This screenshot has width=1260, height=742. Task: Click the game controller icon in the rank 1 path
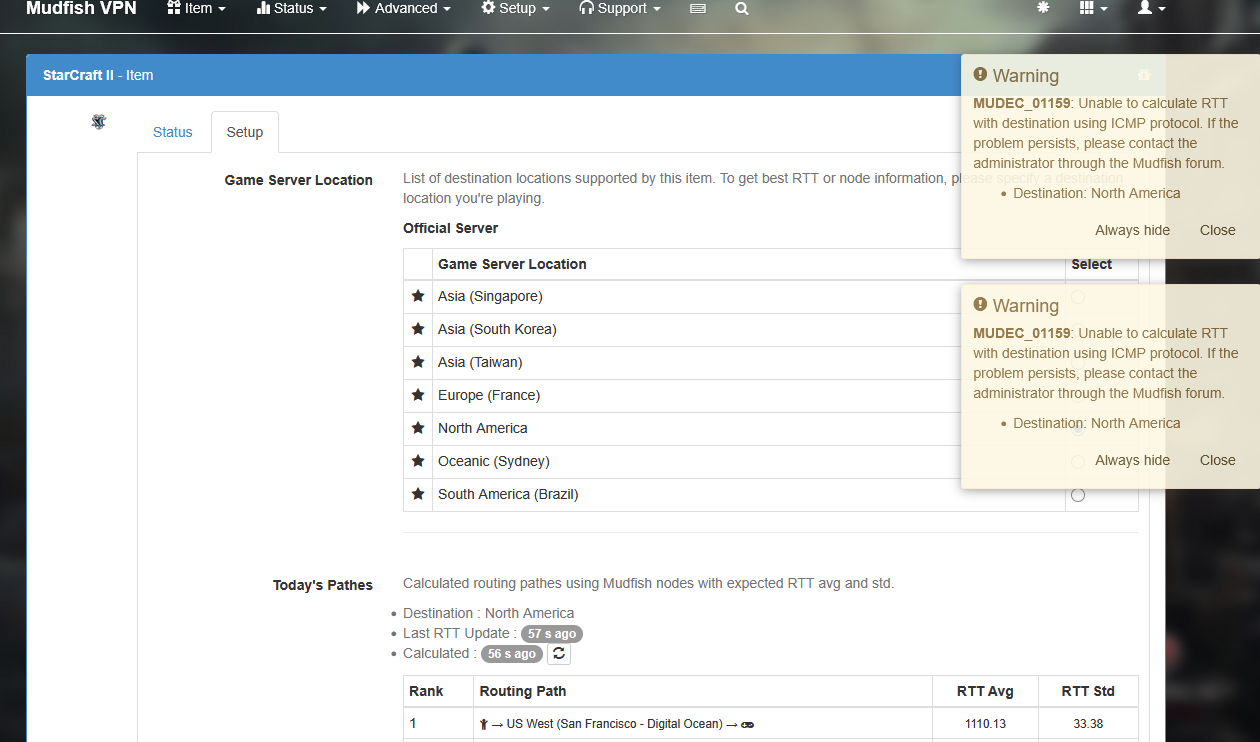coord(748,724)
